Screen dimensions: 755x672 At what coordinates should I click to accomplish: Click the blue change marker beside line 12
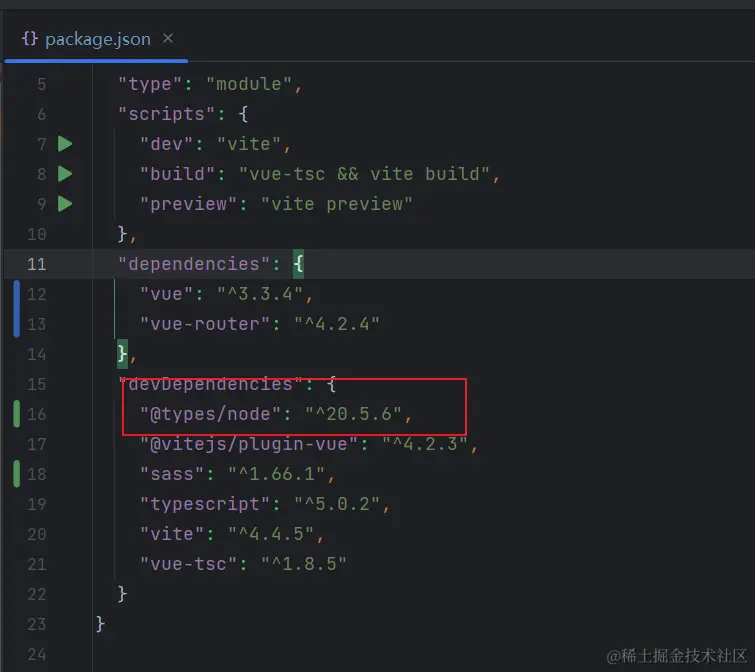[17, 309]
